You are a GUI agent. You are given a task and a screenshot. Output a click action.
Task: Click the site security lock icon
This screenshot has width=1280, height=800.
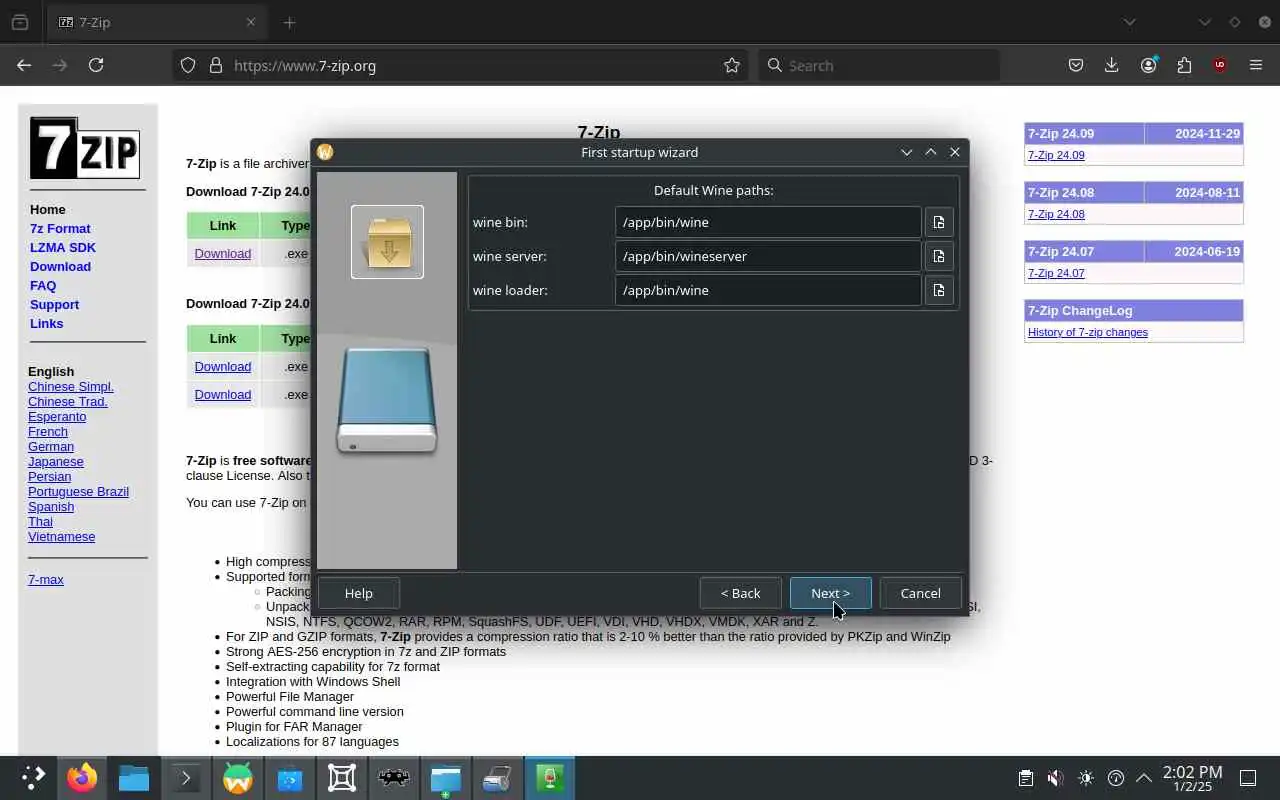point(216,65)
